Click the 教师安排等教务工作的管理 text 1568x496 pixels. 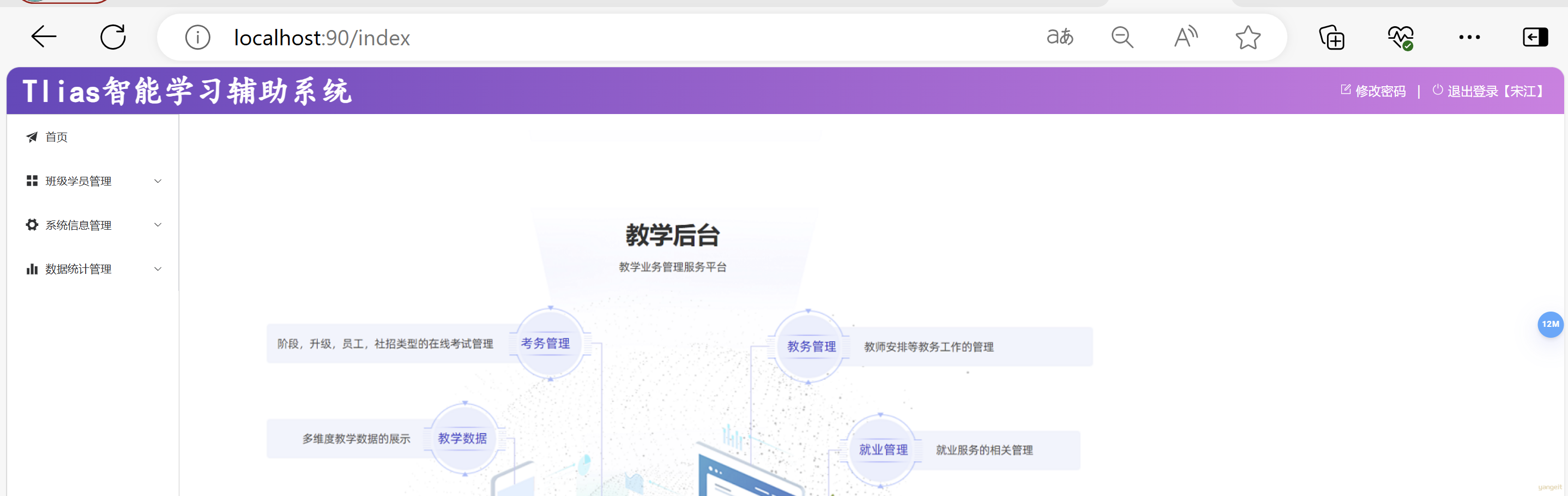(929, 346)
